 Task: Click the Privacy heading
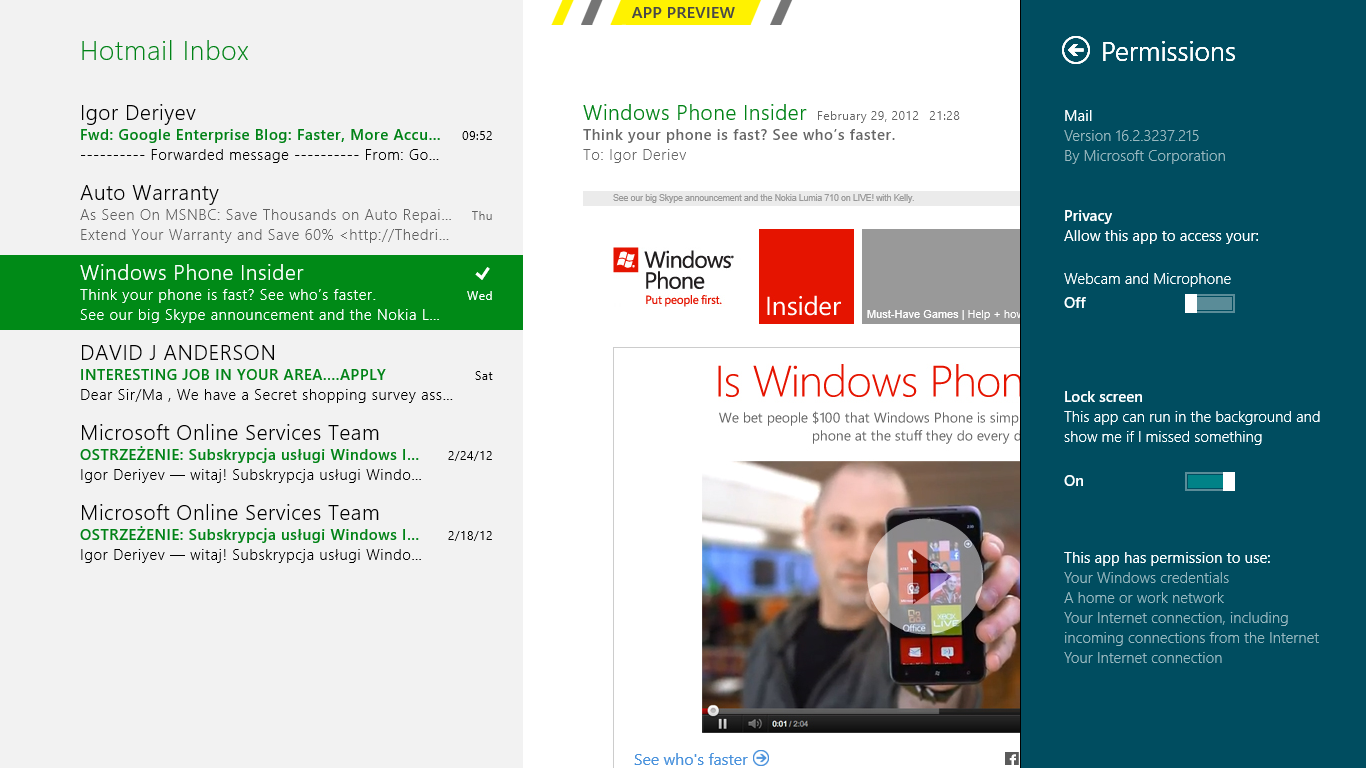(1088, 216)
